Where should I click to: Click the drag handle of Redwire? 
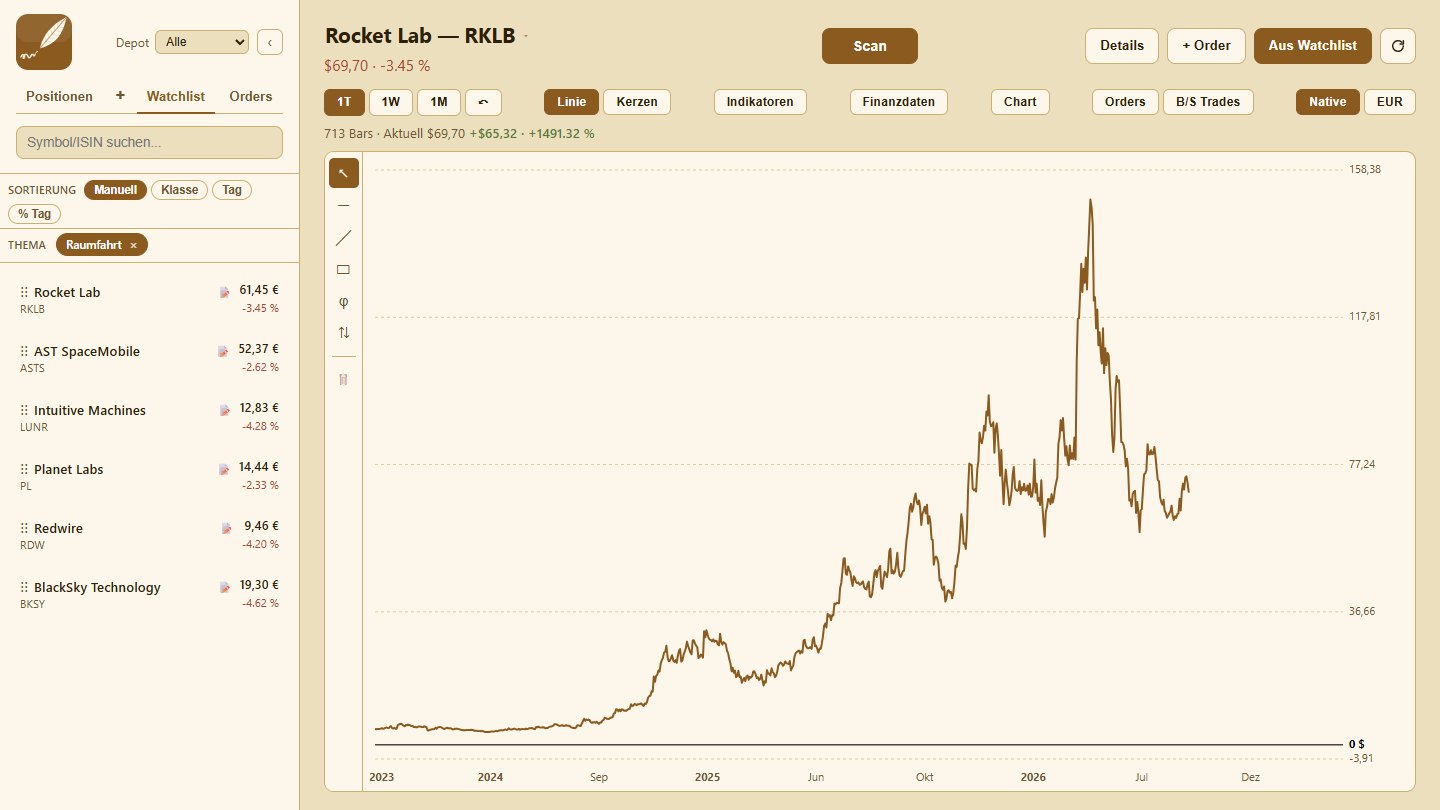pos(24,528)
